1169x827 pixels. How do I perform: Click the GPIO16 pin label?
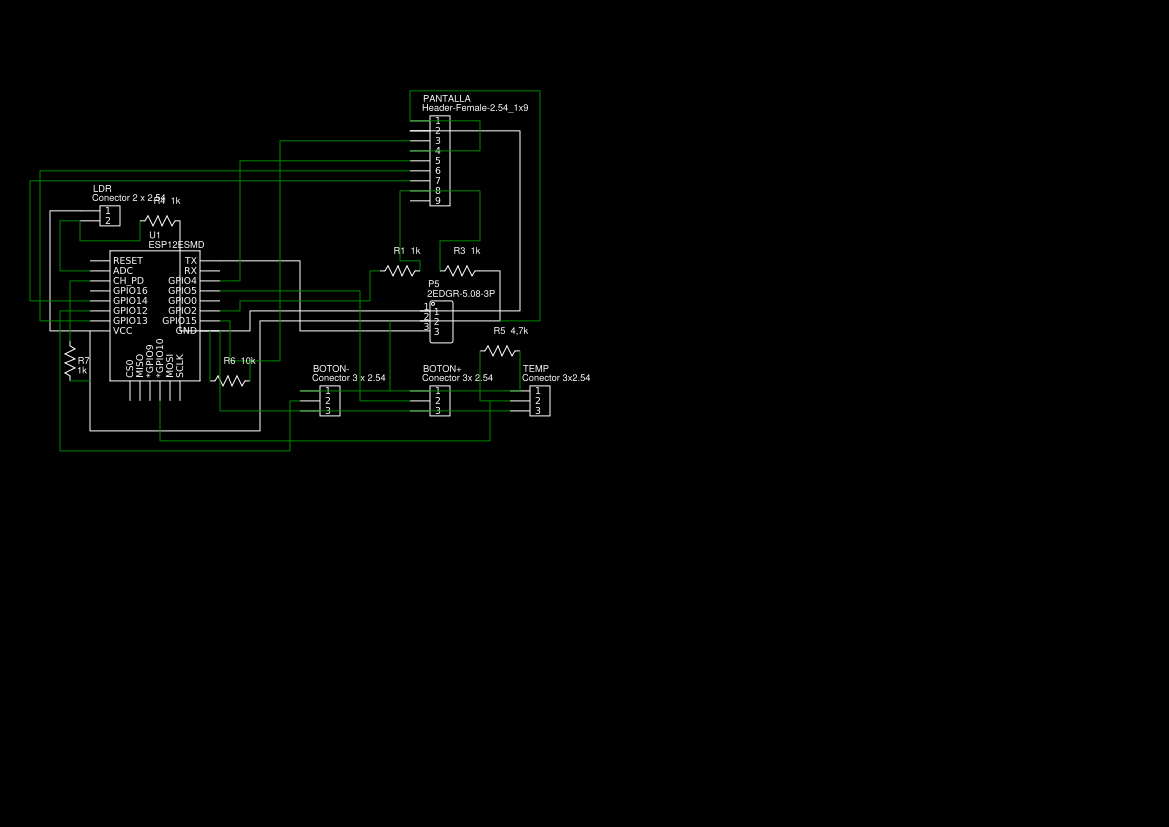(x=130, y=291)
